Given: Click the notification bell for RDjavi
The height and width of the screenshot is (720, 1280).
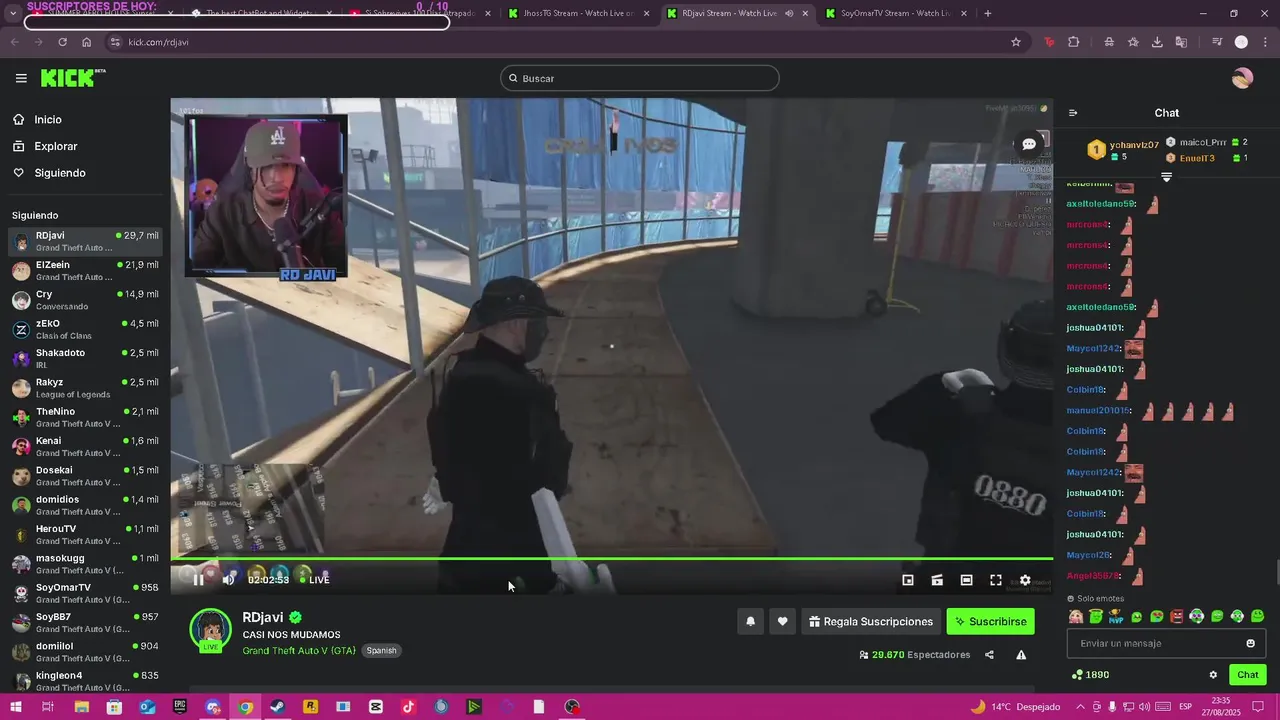Looking at the screenshot, I should click(750, 622).
